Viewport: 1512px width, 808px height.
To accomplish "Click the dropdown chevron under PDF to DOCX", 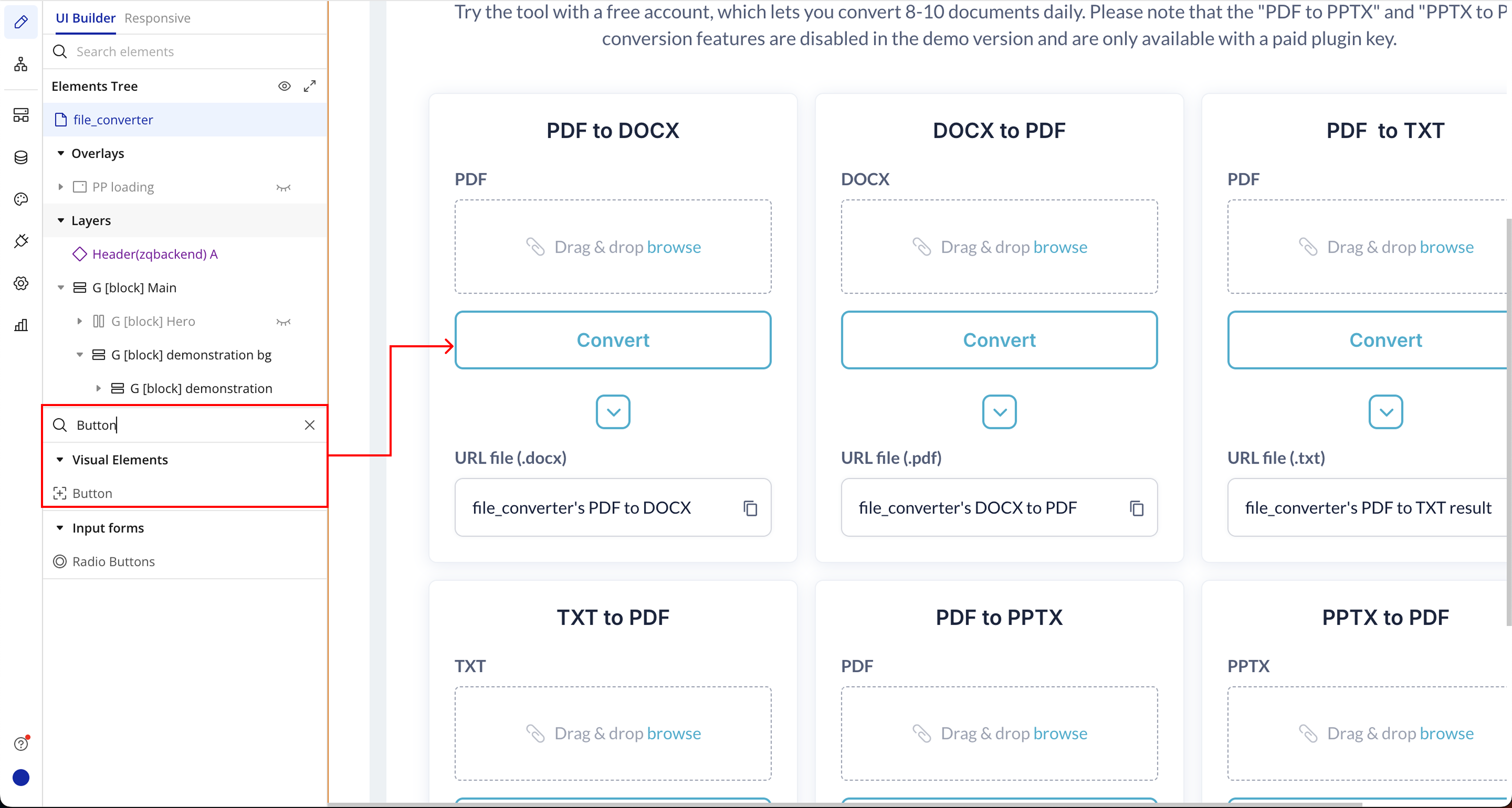I will click(x=613, y=412).
